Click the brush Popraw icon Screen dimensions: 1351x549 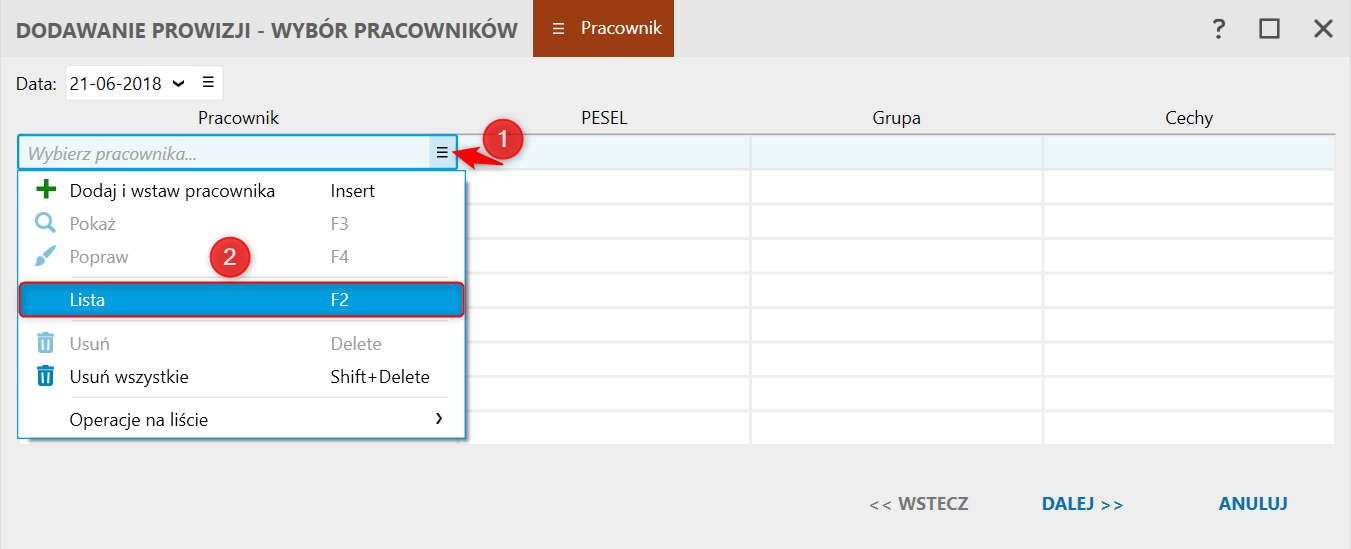click(45, 257)
